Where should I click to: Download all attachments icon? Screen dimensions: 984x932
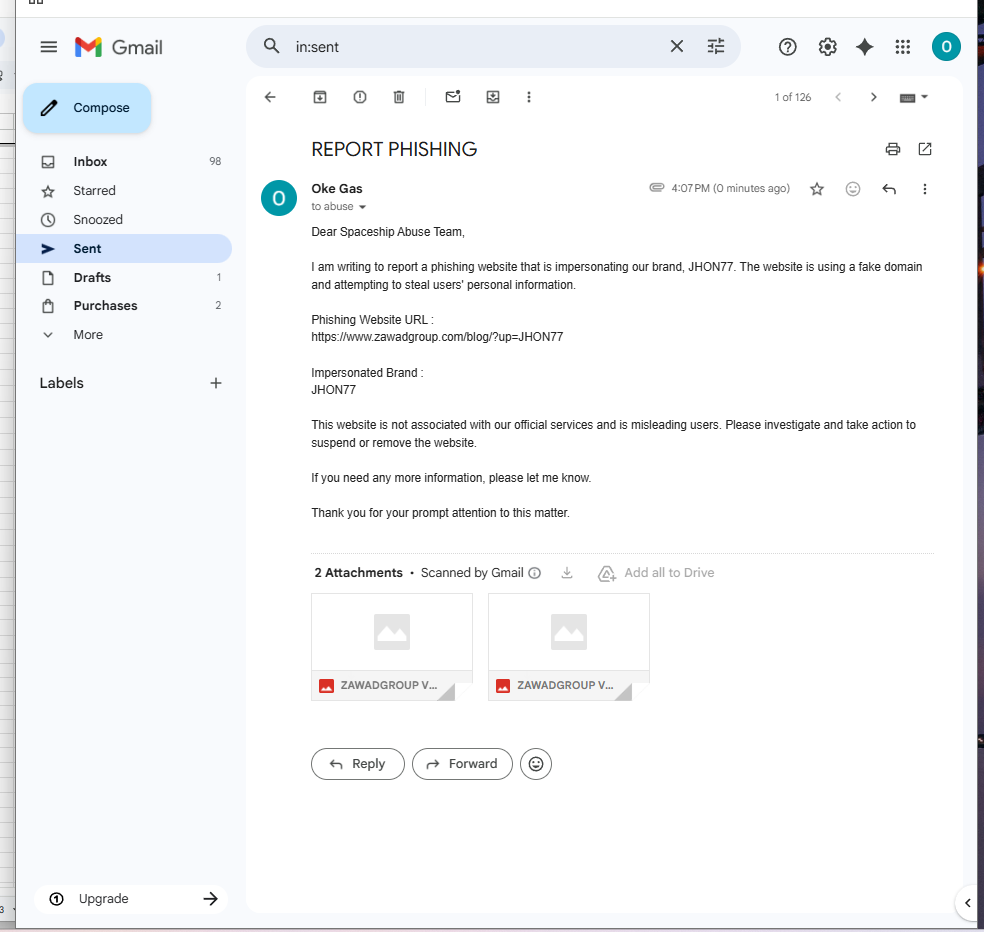pos(567,573)
